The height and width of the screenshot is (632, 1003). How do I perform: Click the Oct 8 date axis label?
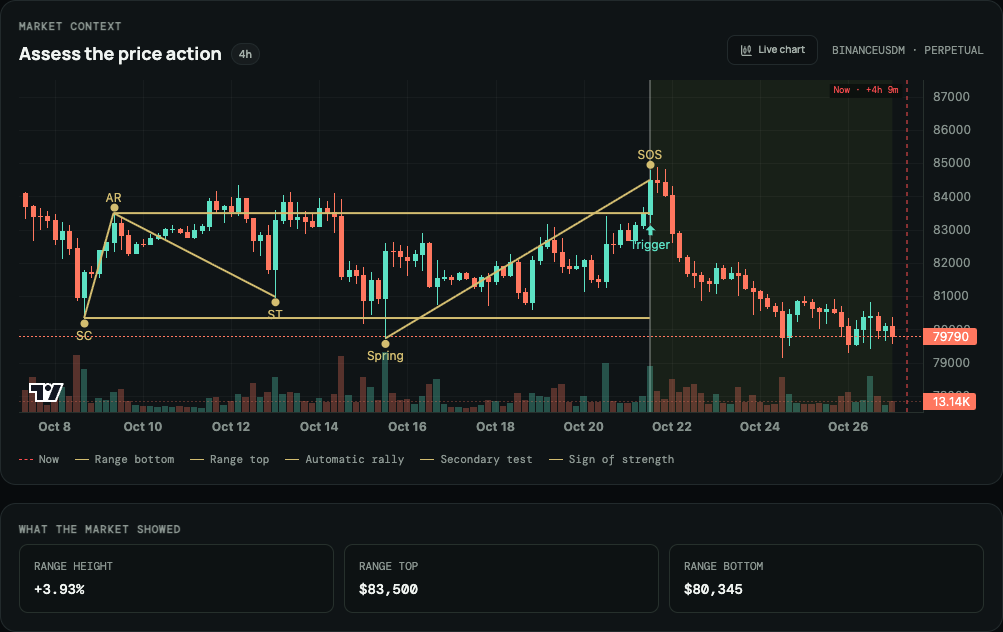(x=54, y=427)
